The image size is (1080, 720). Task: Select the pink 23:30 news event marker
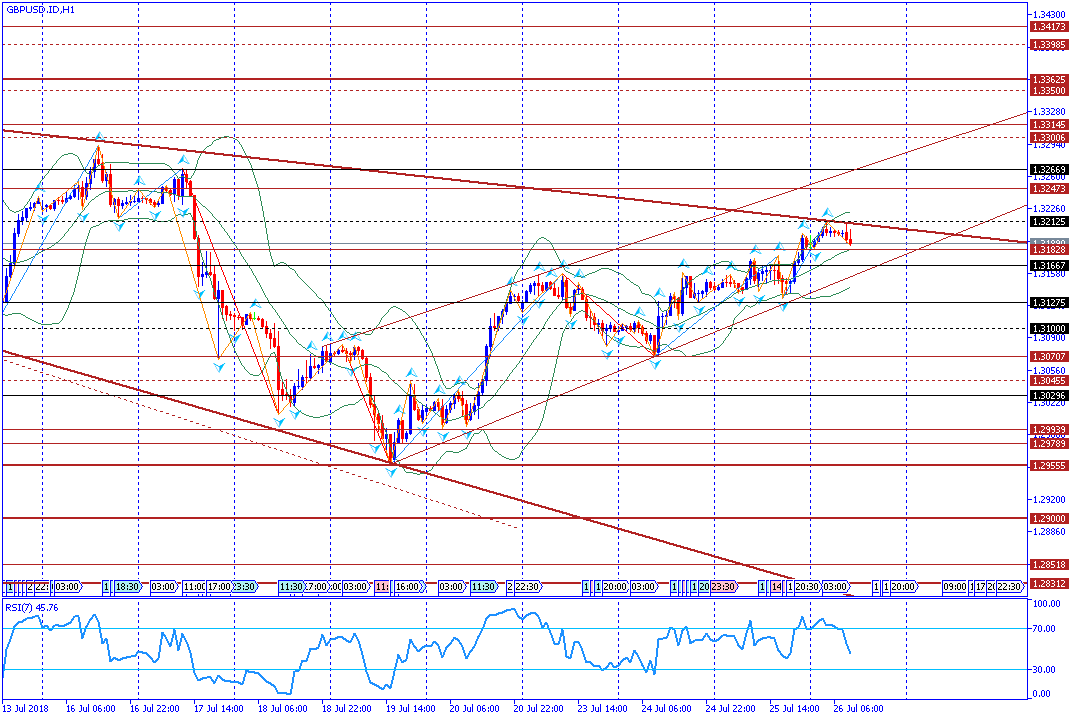coord(724,587)
